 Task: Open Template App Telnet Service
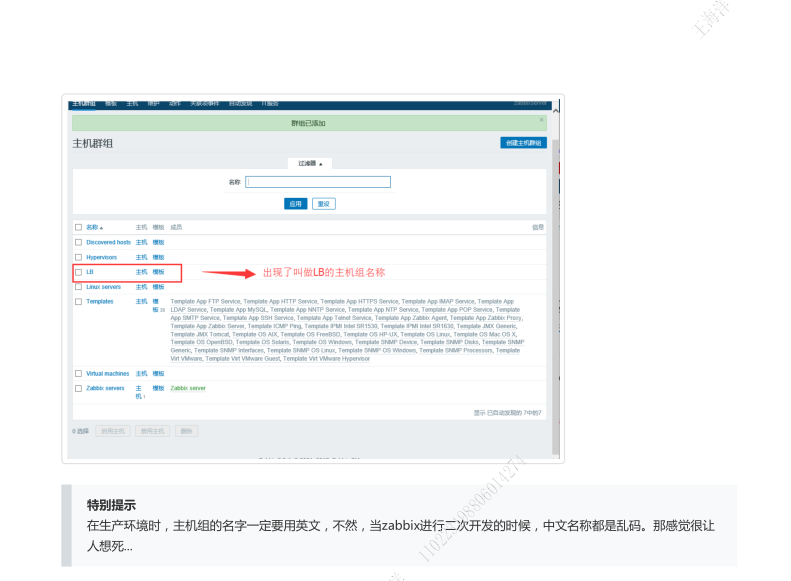pyautogui.click(x=334, y=318)
